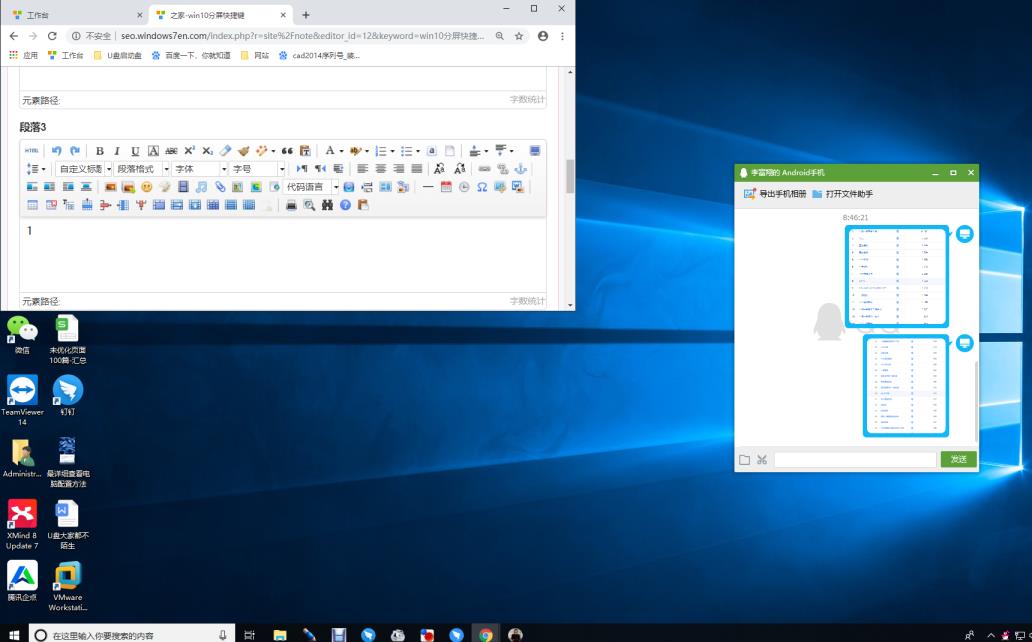Image resolution: width=1032 pixels, height=642 pixels.
Task: Open the 字体 font family dropdown
Action: [x=199, y=168]
